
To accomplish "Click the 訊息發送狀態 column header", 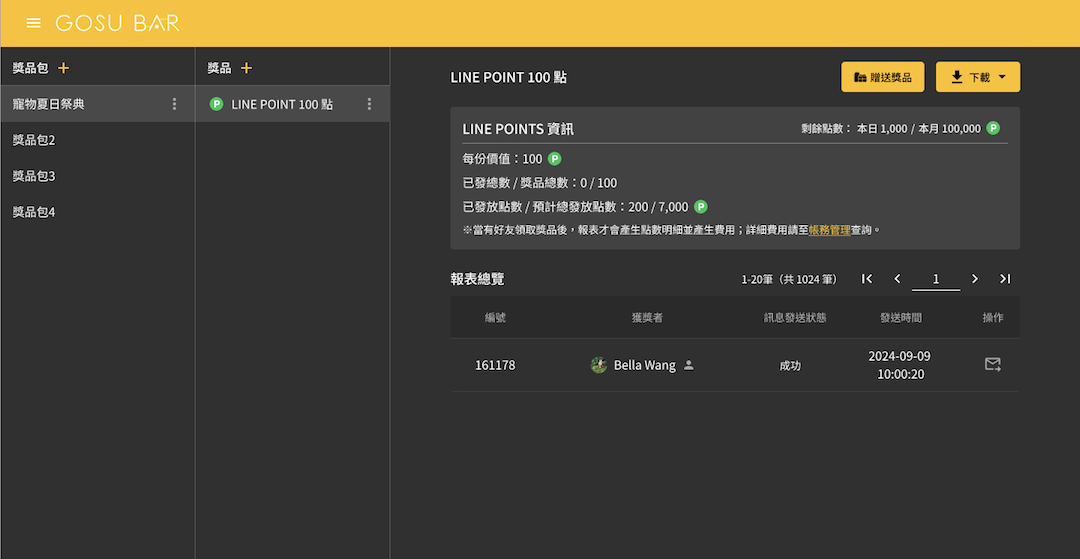I will pos(795,317).
